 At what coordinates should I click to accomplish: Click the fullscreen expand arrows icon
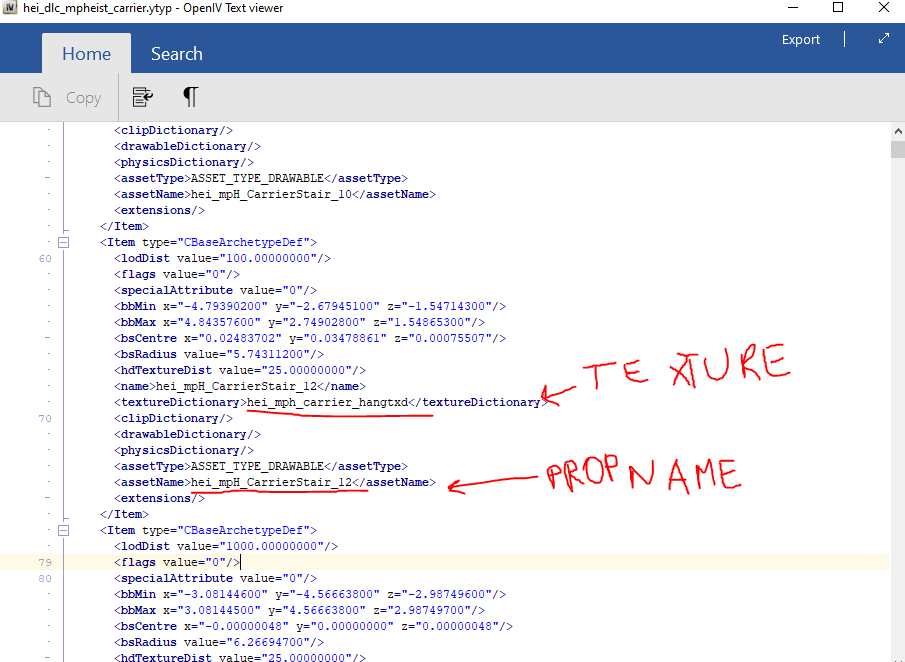click(883, 39)
